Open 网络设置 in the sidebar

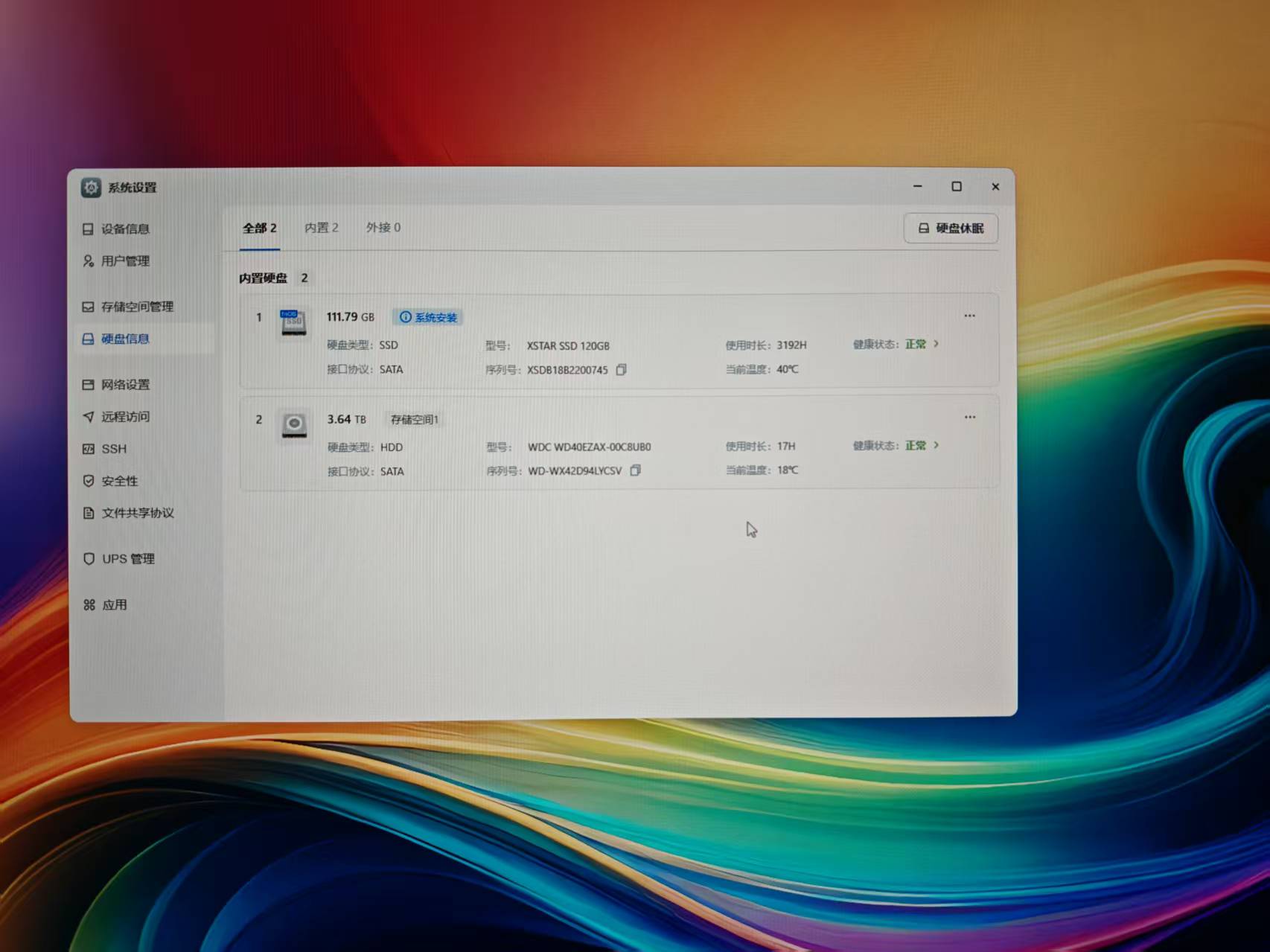[116, 385]
